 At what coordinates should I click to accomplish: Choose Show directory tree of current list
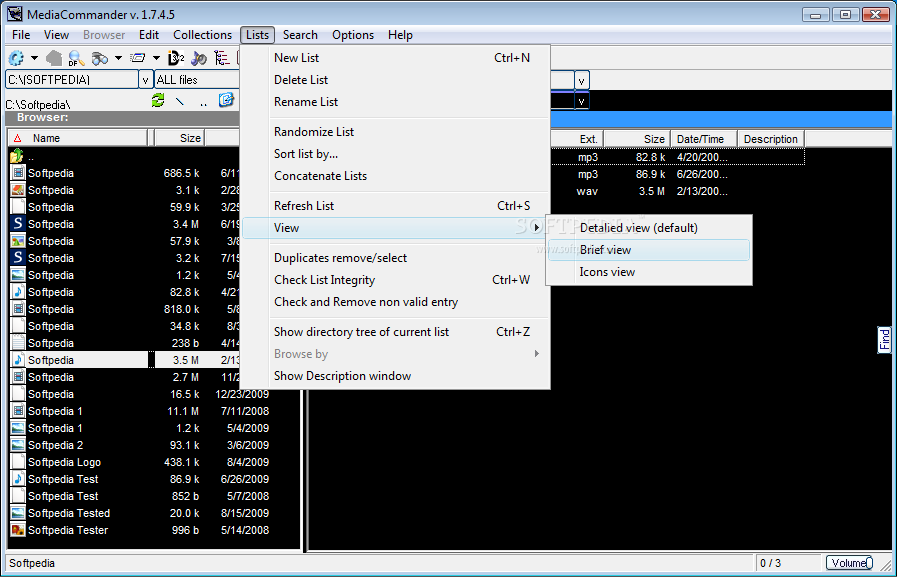click(395, 332)
